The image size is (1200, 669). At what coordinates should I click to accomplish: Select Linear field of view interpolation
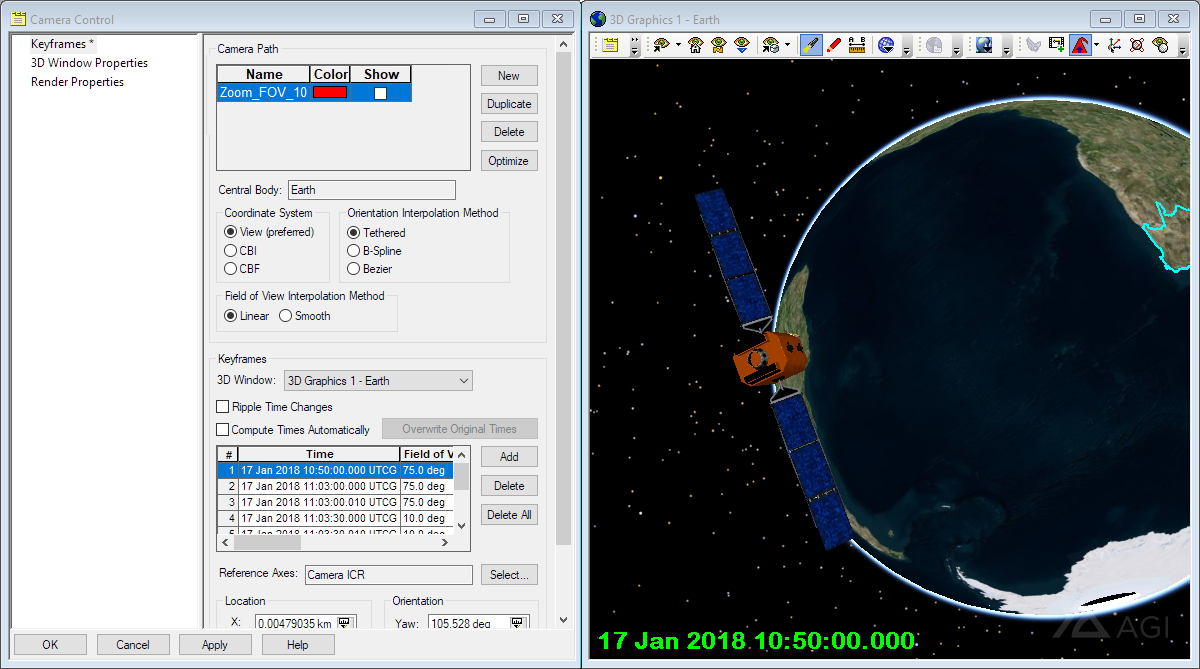[231, 316]
